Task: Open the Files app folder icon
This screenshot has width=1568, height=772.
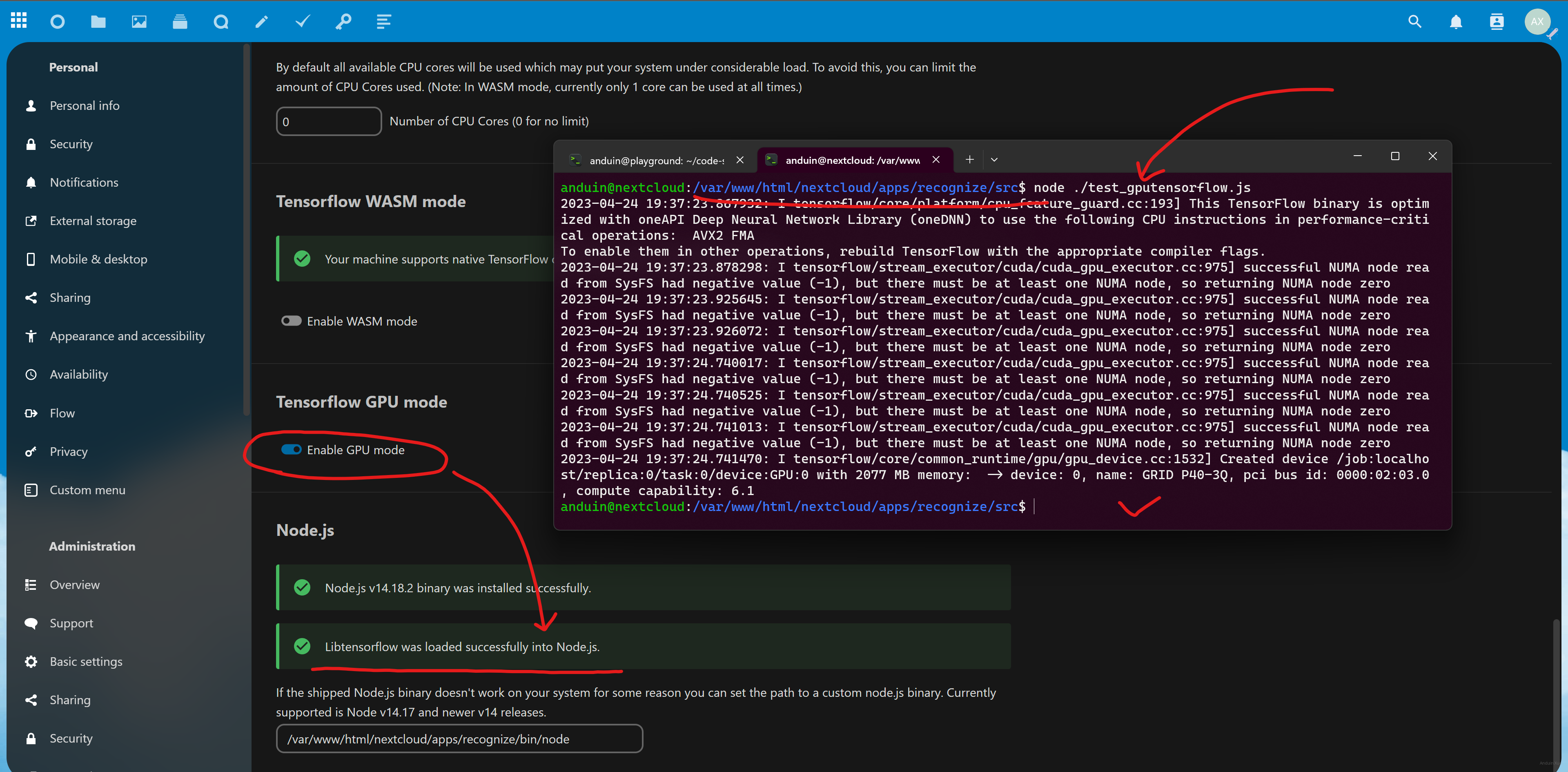Action: [98, 22]
